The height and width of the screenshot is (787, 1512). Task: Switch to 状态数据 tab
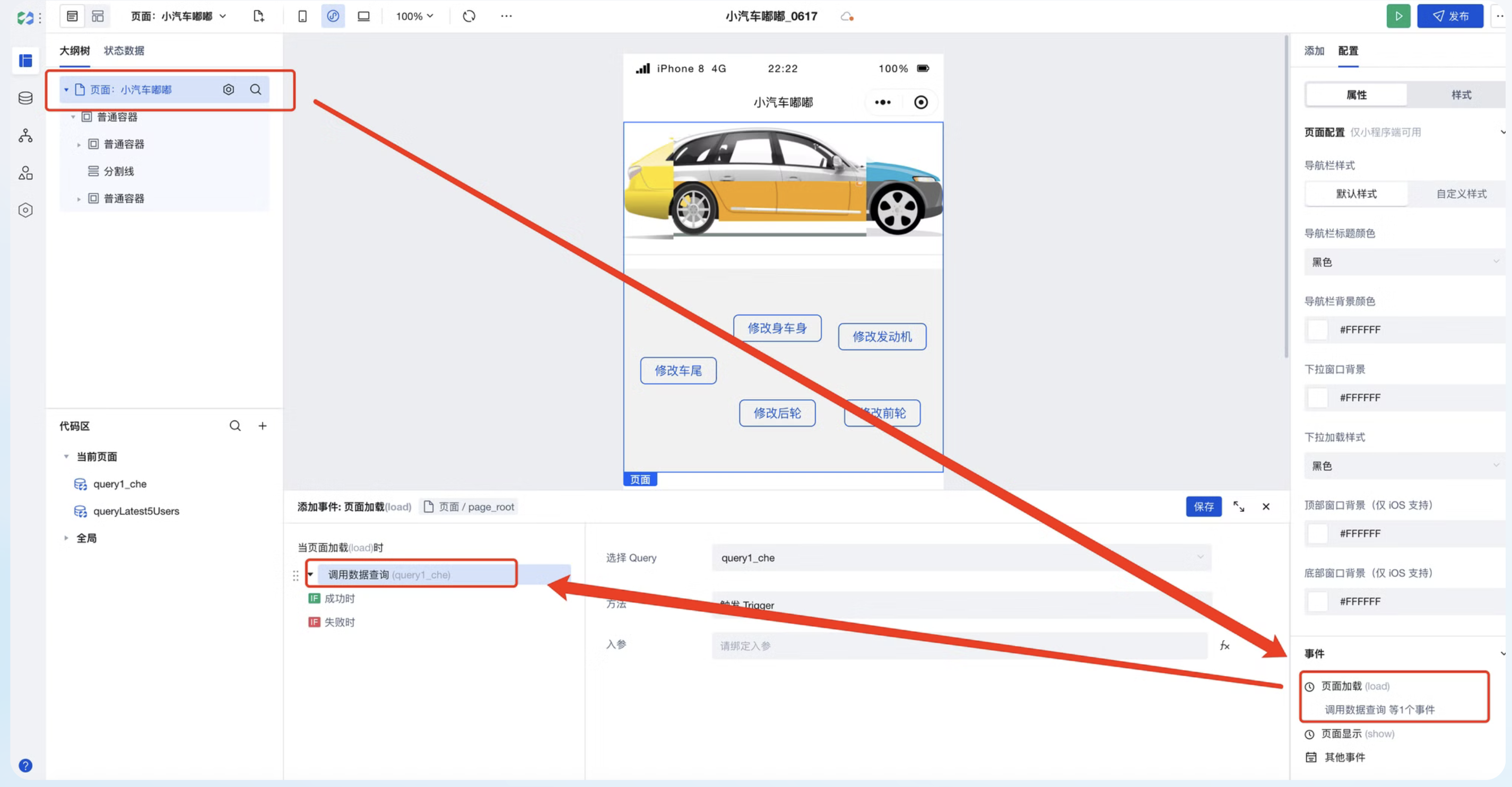tap(124, 50)
